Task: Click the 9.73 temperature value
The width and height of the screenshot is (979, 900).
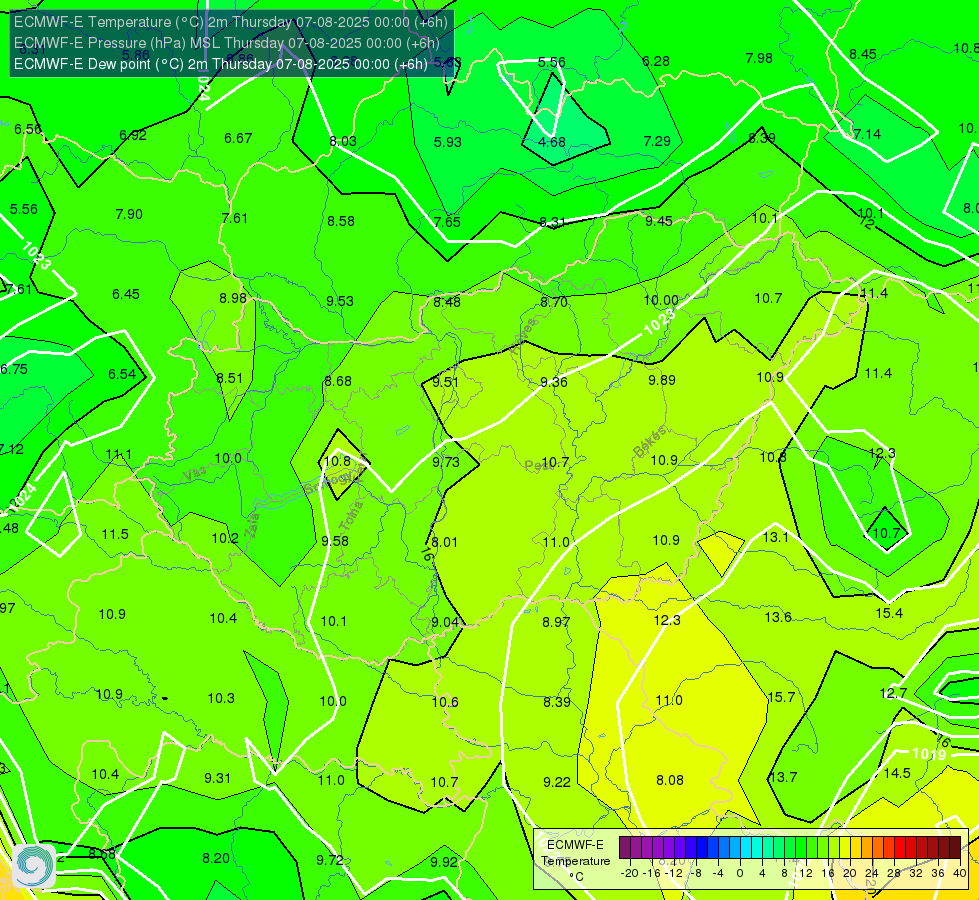Action: [446, 462]
